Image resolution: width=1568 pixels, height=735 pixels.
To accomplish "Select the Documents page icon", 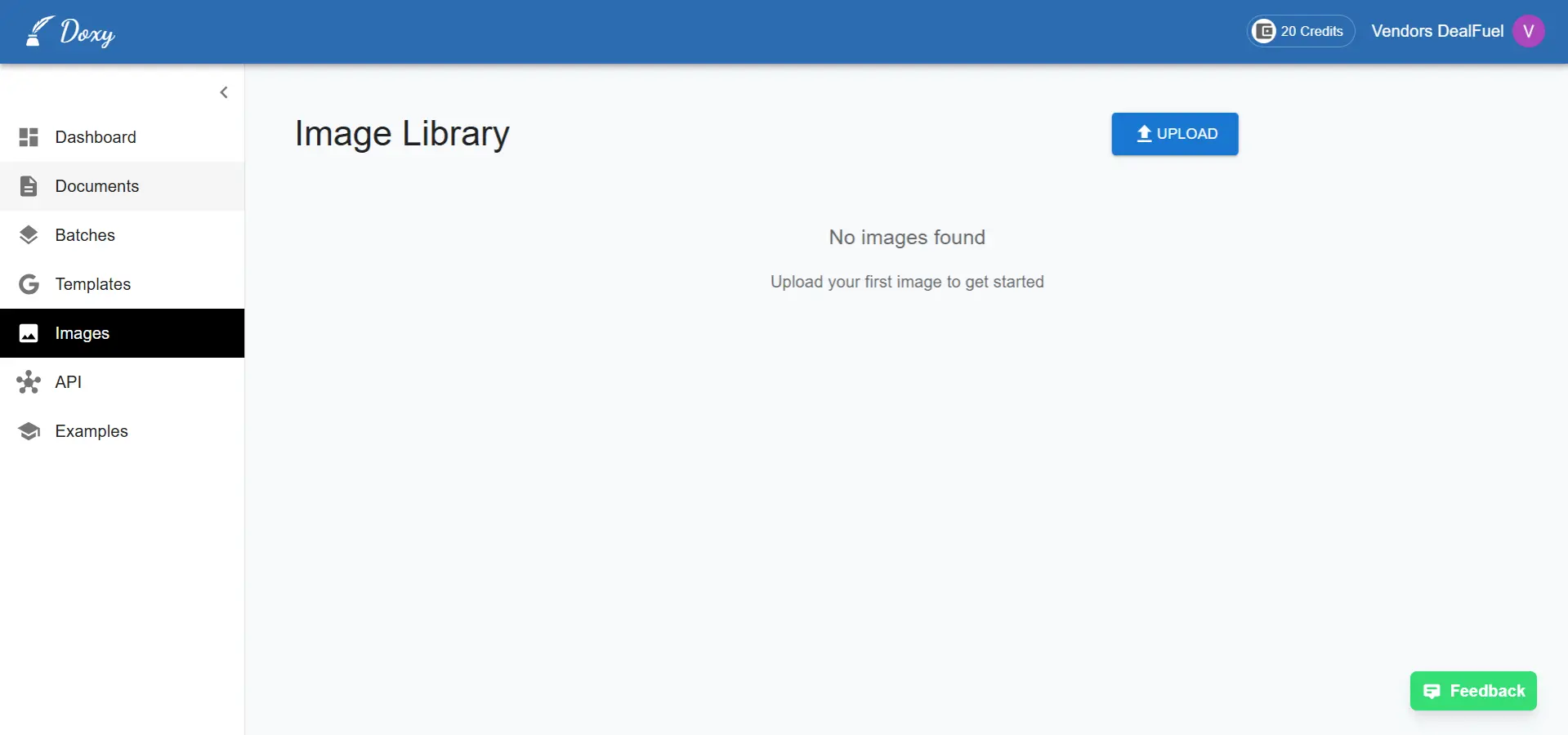I will click(29, 185).
